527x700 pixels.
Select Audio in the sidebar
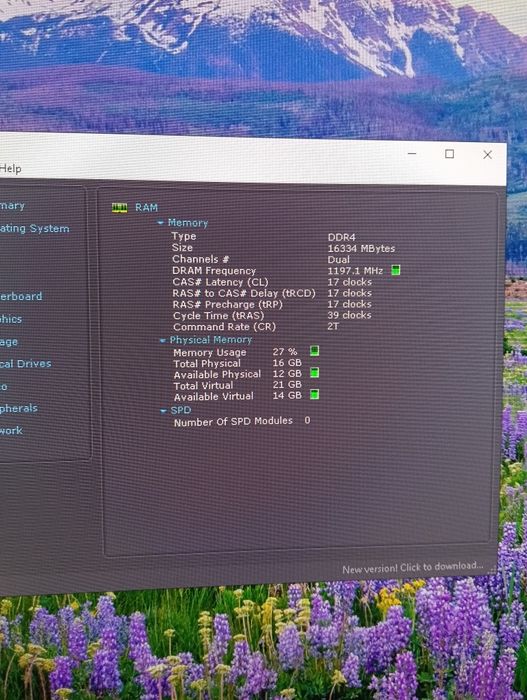pos(4,387)
